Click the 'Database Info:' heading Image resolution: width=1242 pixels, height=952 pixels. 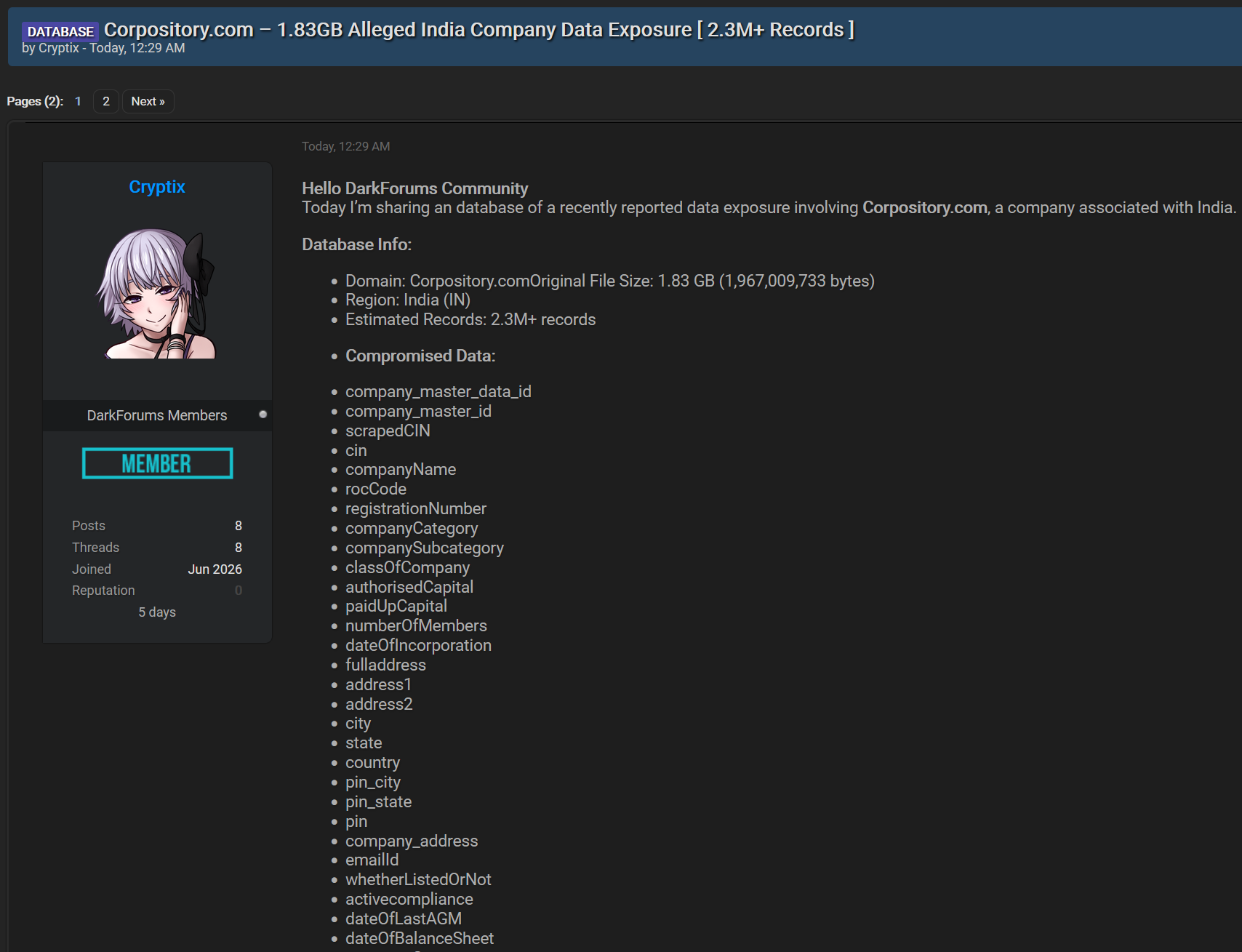point(357,244)
